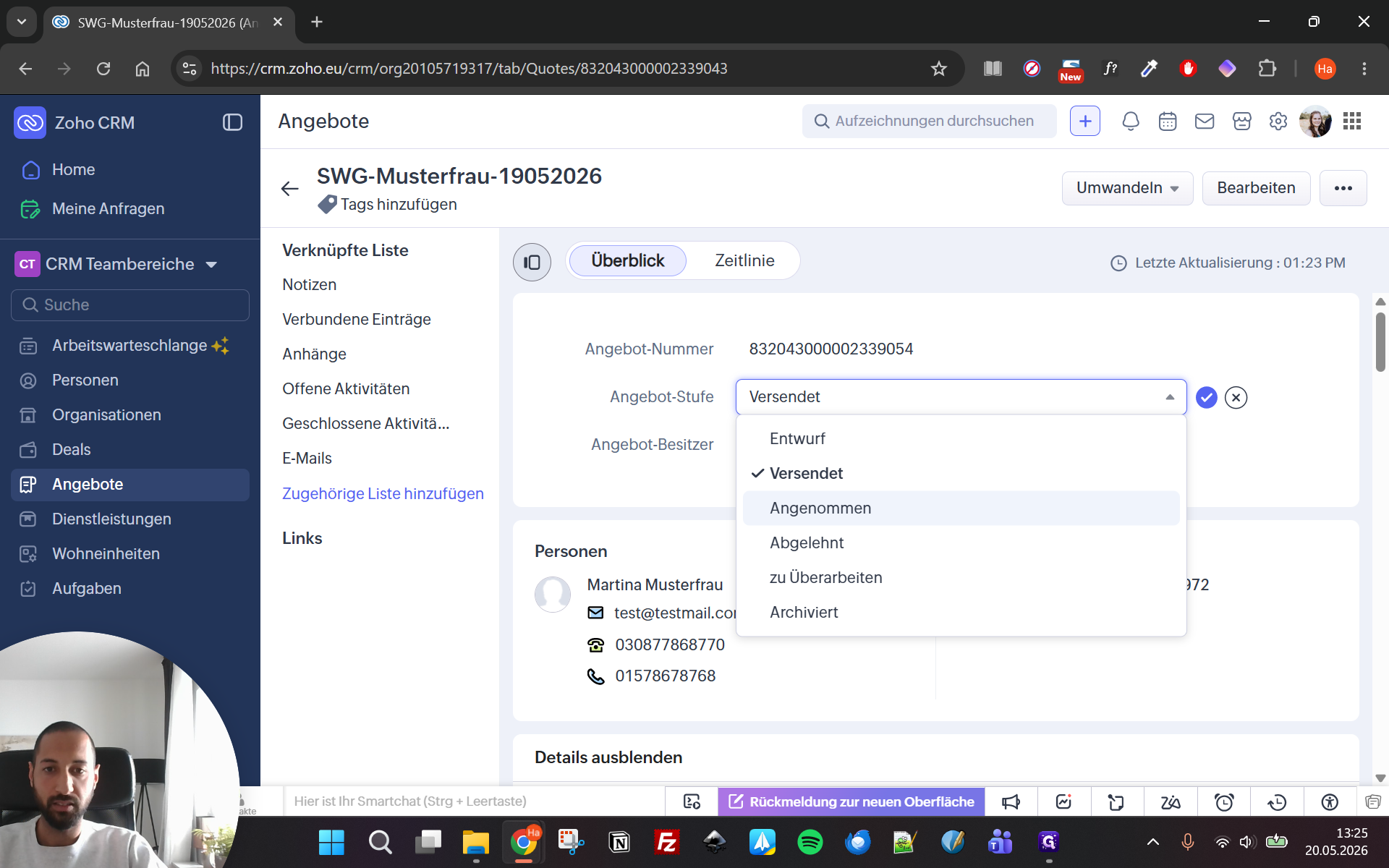Viewport: 1389px width, 868px height.
Task: Go back with the left arrow icon
Action: (x=290, y=189)
